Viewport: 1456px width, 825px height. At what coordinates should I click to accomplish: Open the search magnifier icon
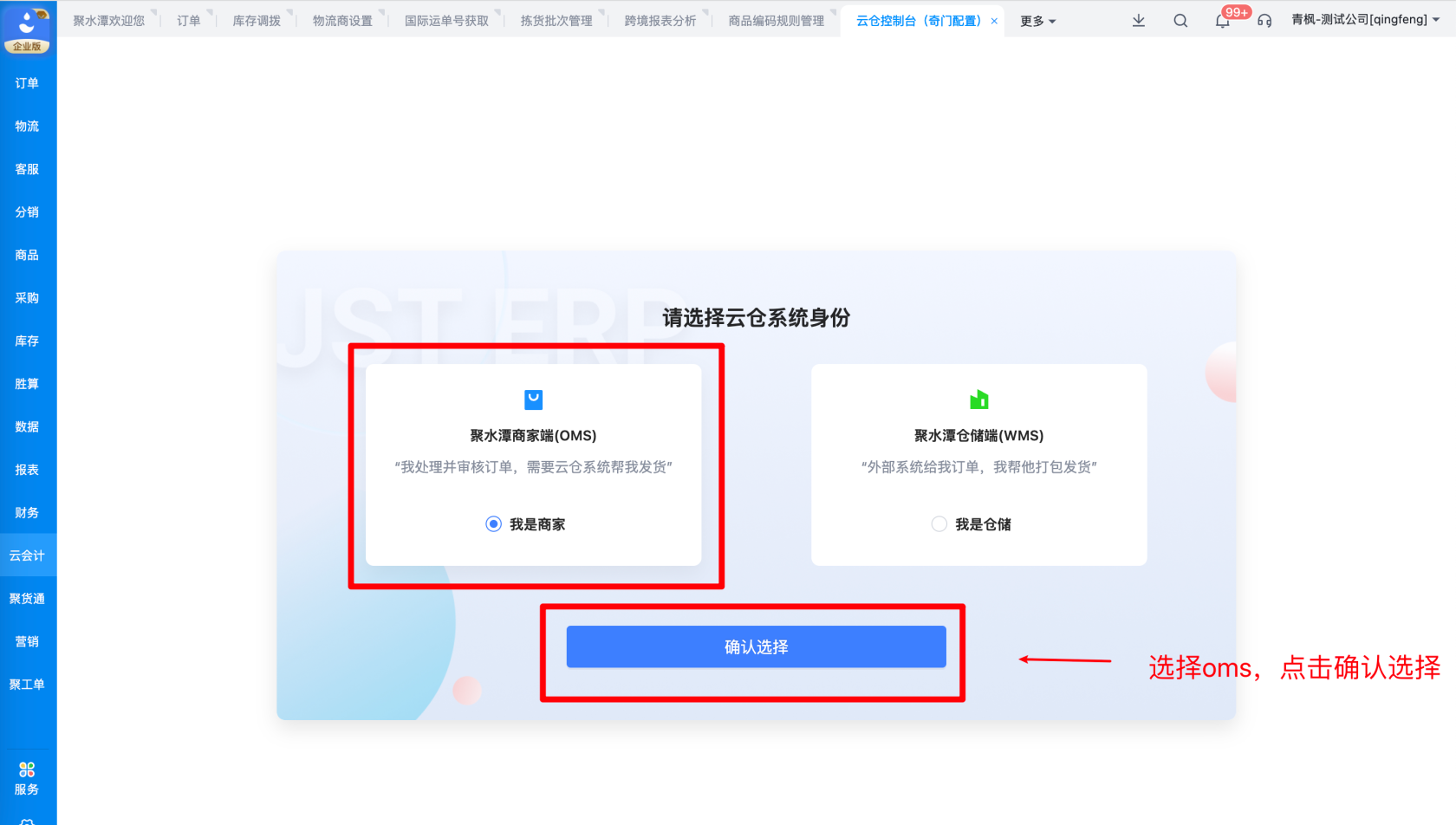coord(1180,20)
